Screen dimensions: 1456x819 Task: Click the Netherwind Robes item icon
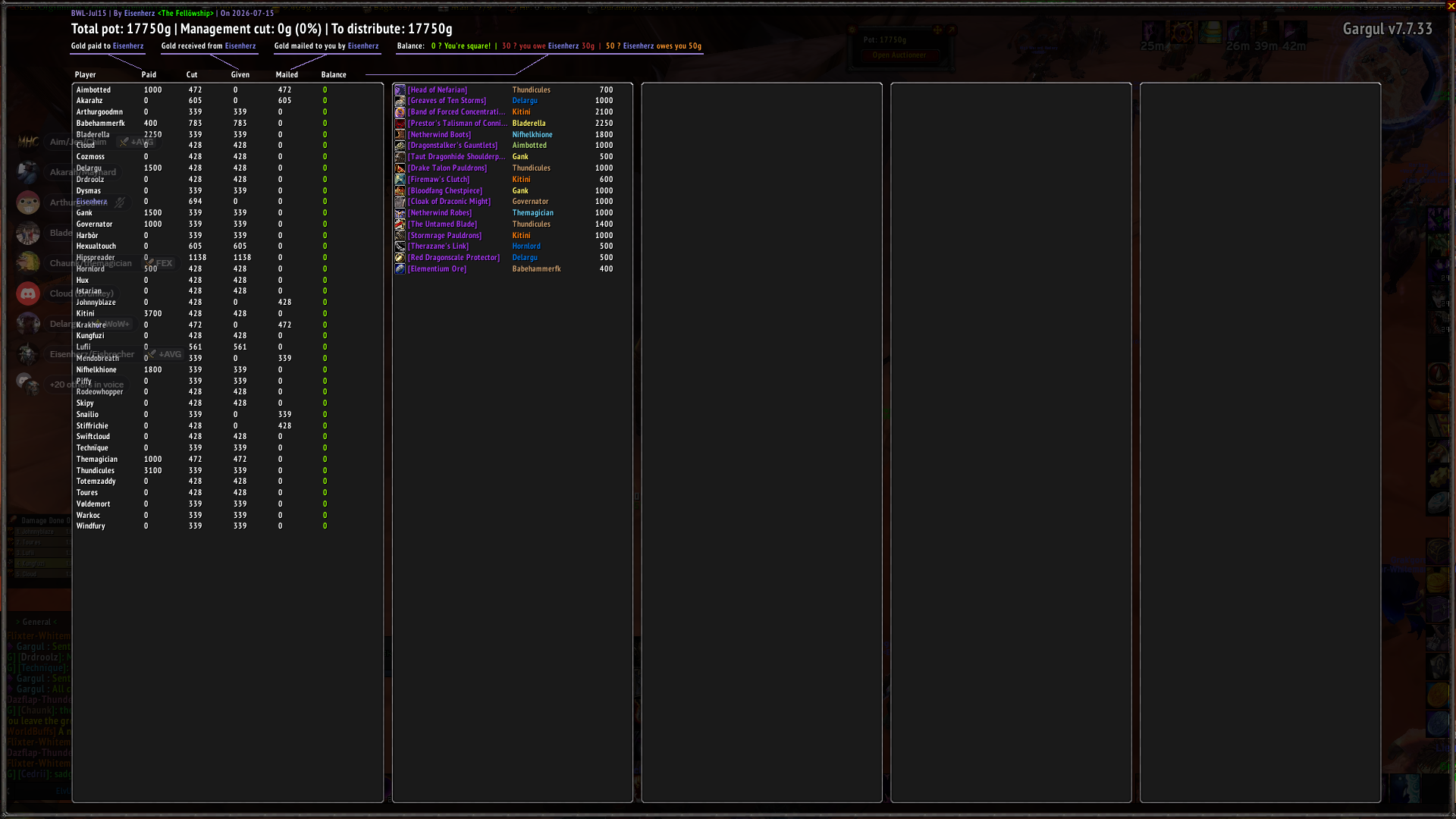tap(400, 213)
